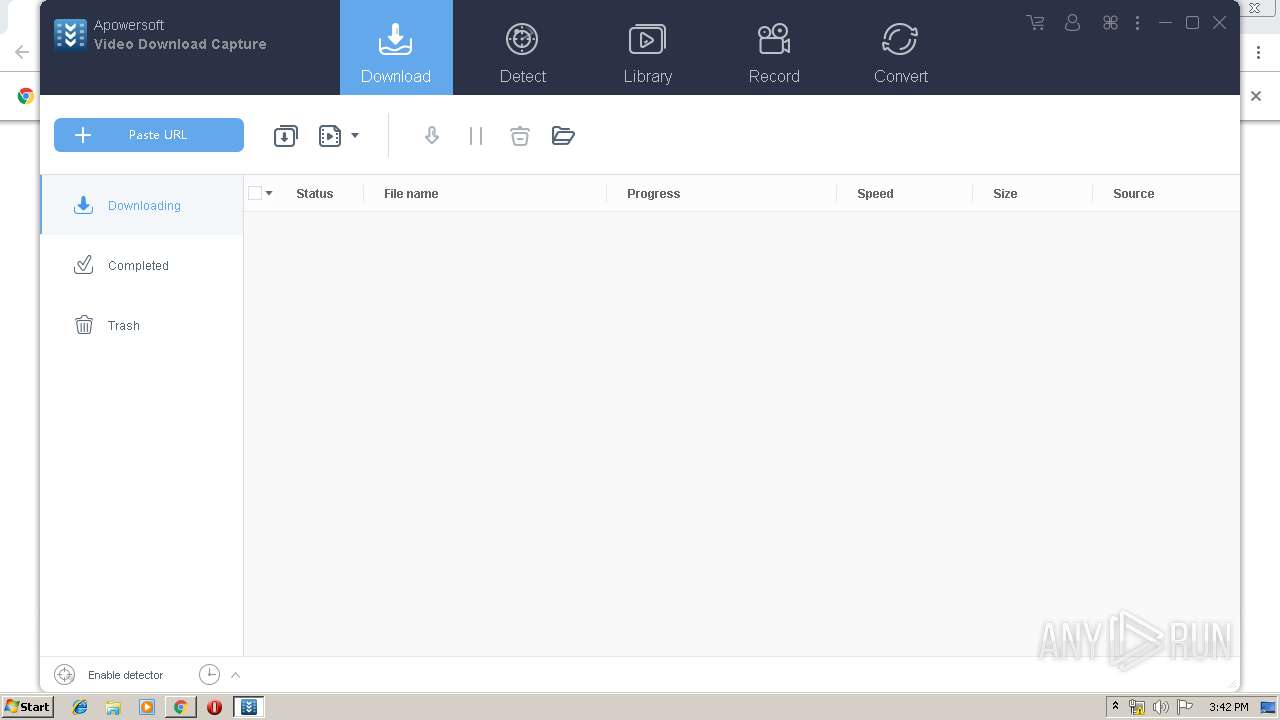The width and height of the screenshot is (1280, 720).
Task: Click the batch download icon
Action: point(286,136)
